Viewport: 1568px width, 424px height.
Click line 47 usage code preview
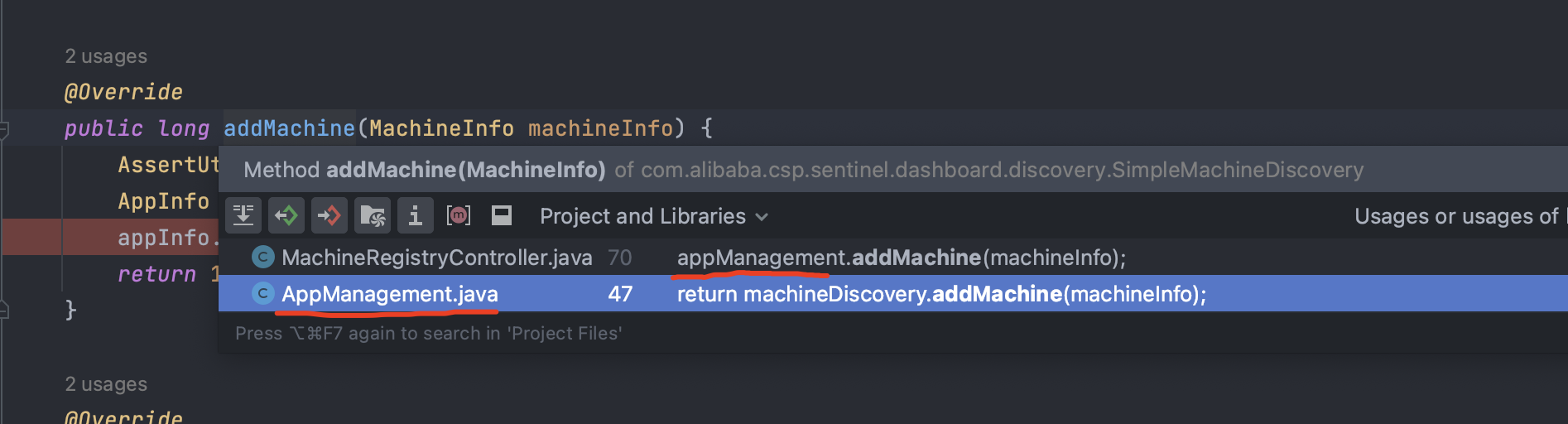coord(941,294)
